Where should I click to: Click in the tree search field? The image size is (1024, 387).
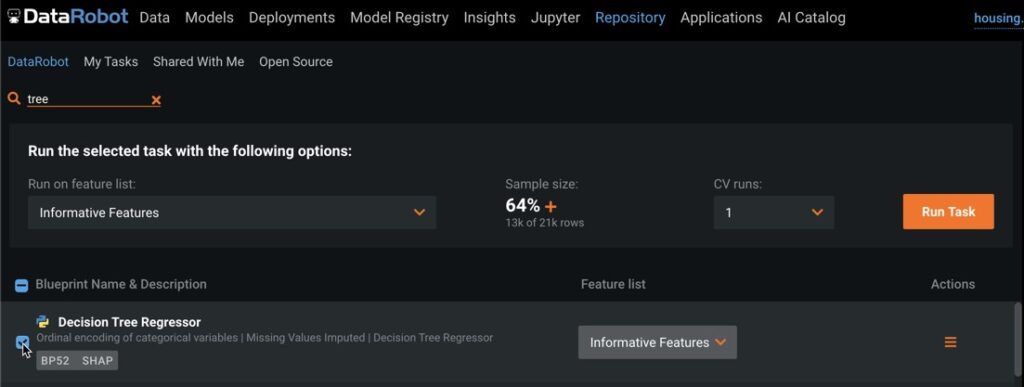click(88, 99)
